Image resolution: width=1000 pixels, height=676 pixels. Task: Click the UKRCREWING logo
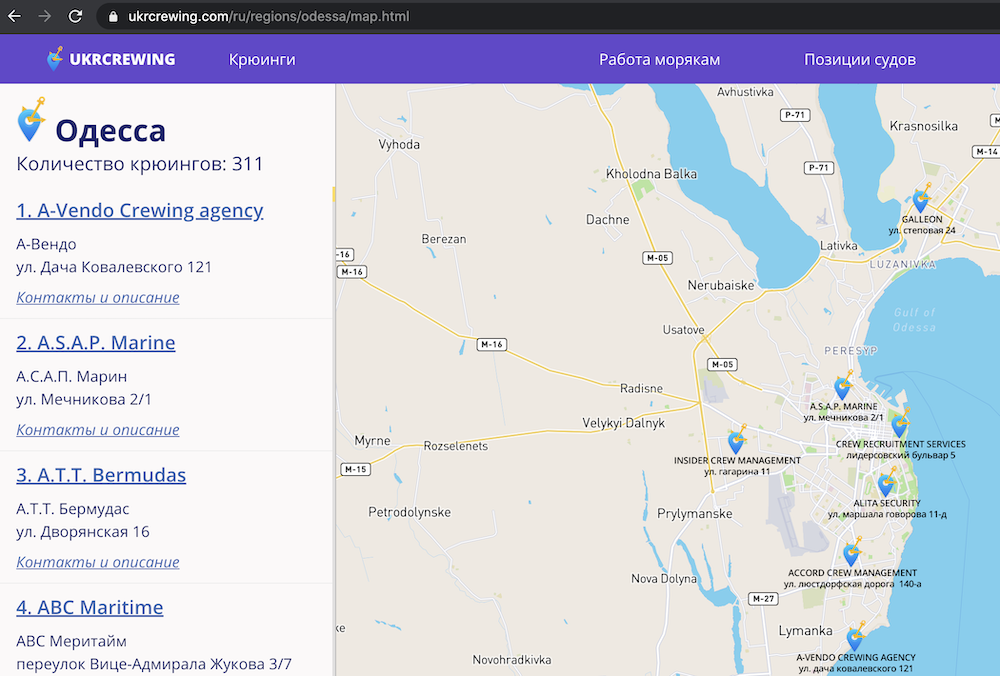111,59
